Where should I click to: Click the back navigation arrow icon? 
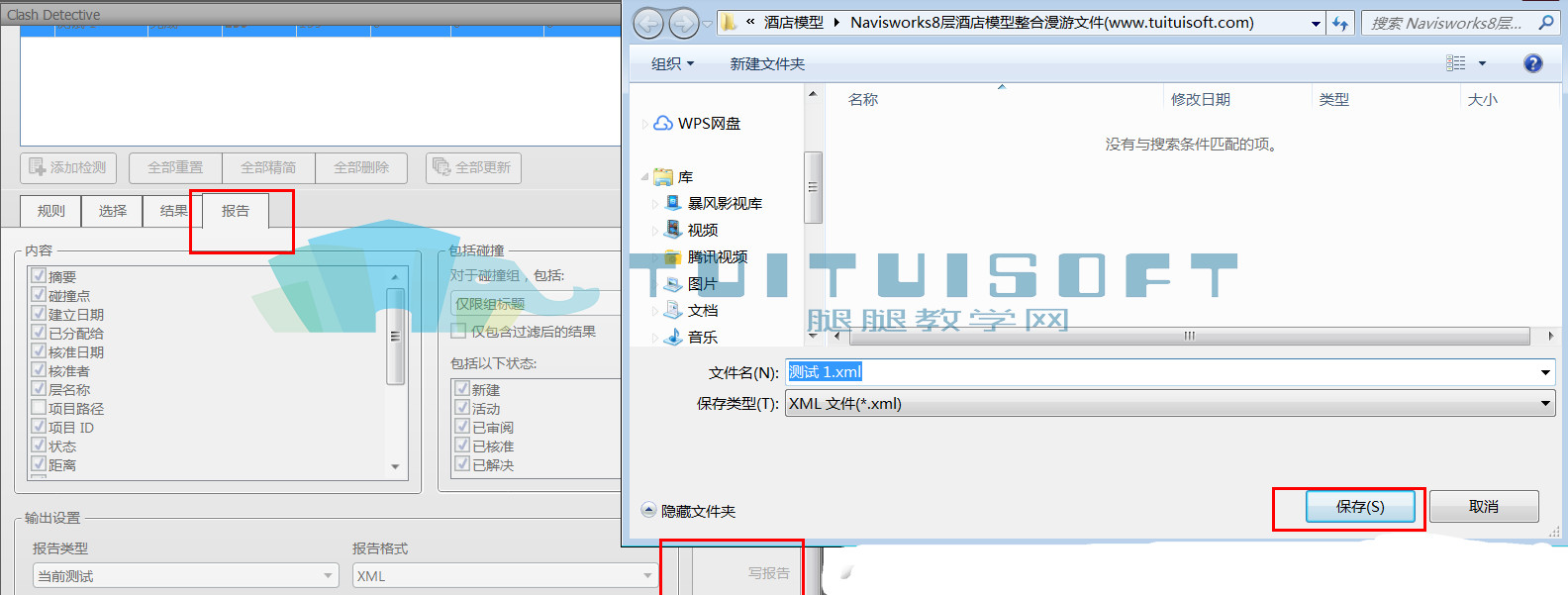point(648,23)
